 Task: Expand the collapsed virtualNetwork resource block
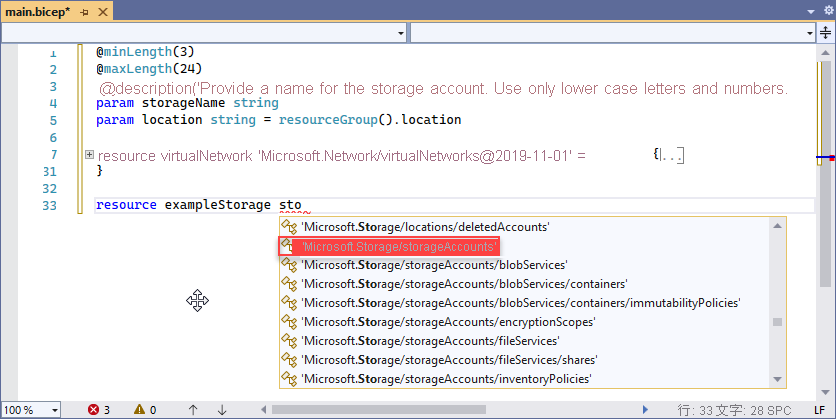pyautogui.click(x=90, y=155)
